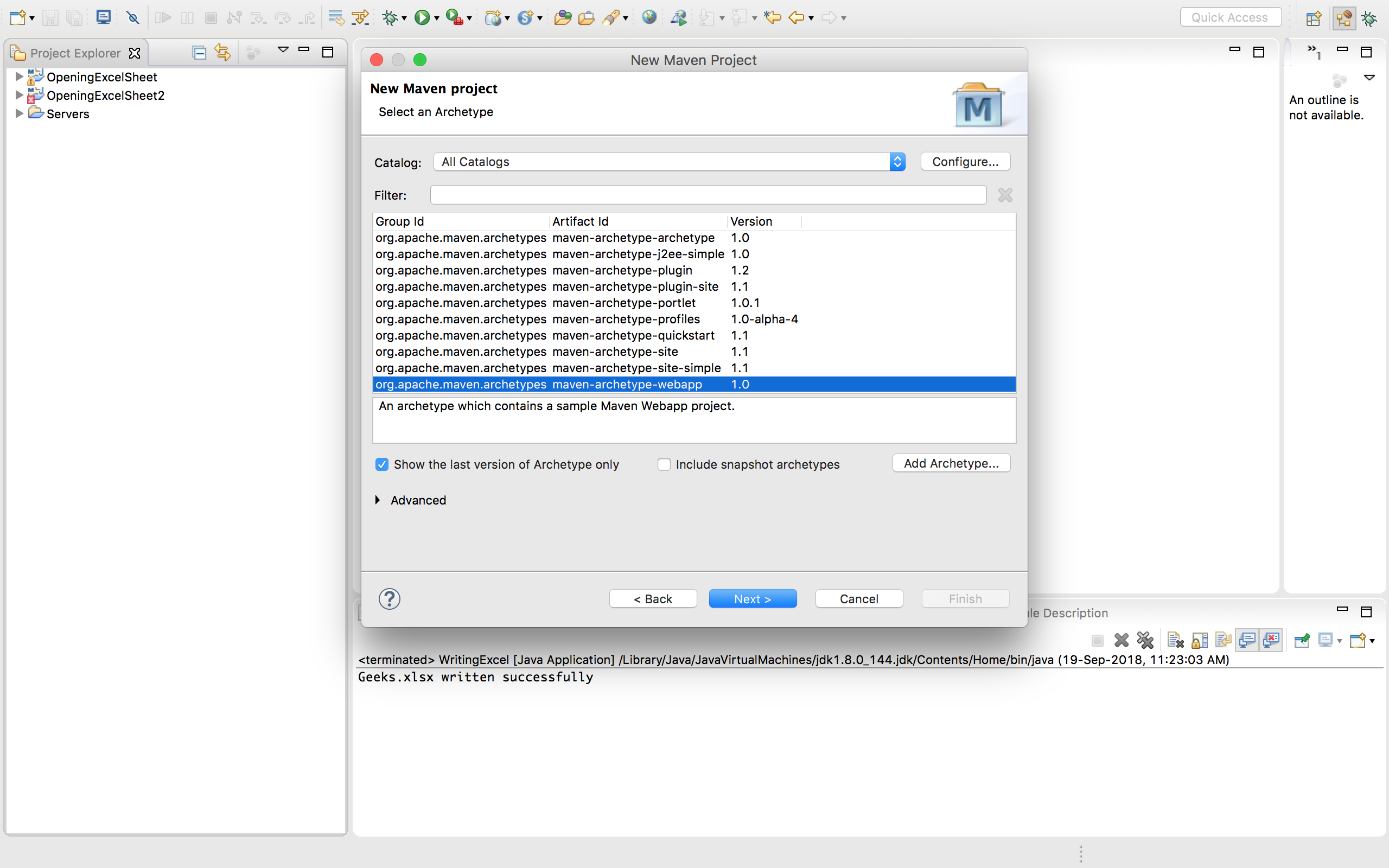Expand the Advanced section
Viewport: 1389px width, 868px height.
coord(378,500)
